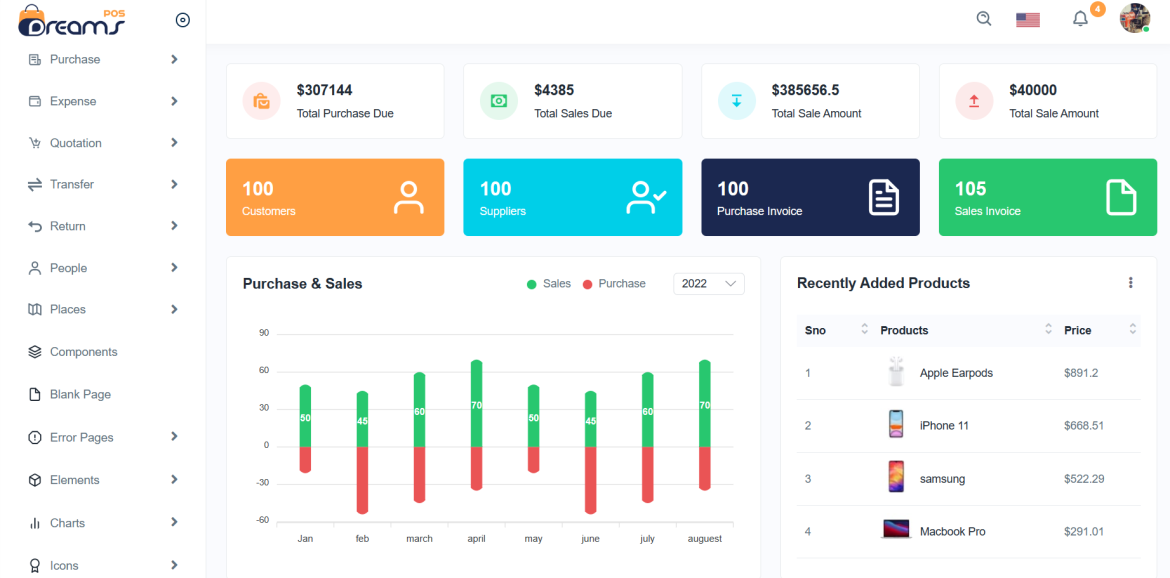Sort the Price column in Recently Added Products
This screenshot has height=578, width=1170.
point(1133,330)
